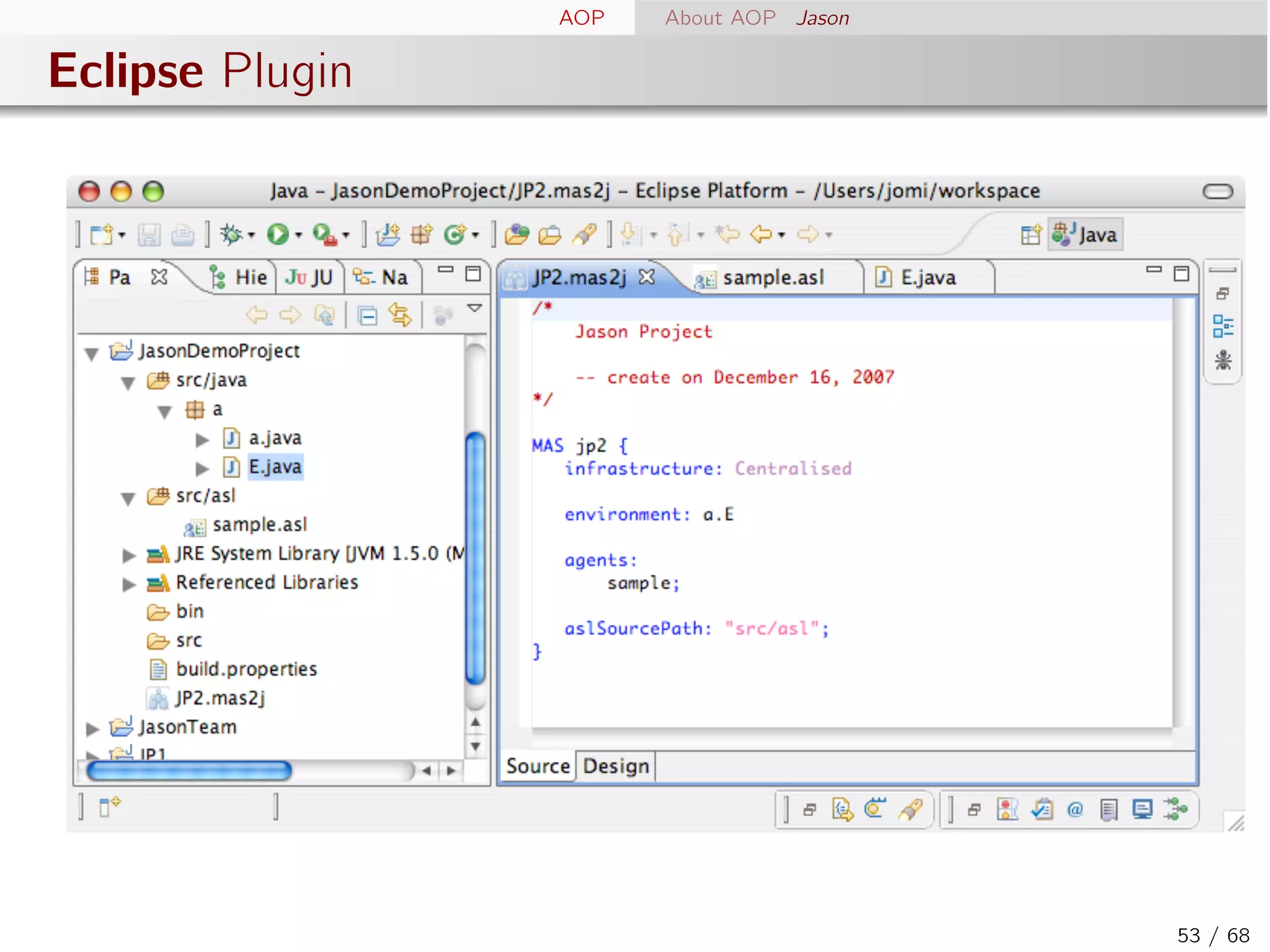Screen dimensions: 1270x952
Task: Click the Open Perspective icon
Action: tap(1031, 235)
